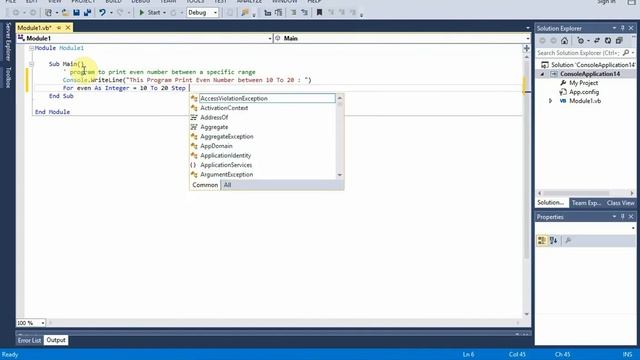Click the Solution Explorer search magnifier icon
Screen dimensions: 640x360
626,53
